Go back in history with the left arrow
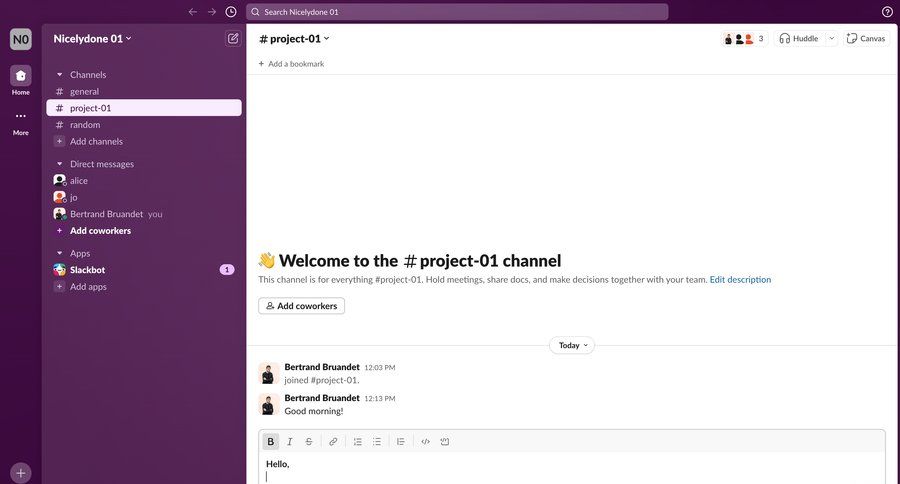This screenshot has height=484, width=900. pyautogui.click(x=193, y=12)
